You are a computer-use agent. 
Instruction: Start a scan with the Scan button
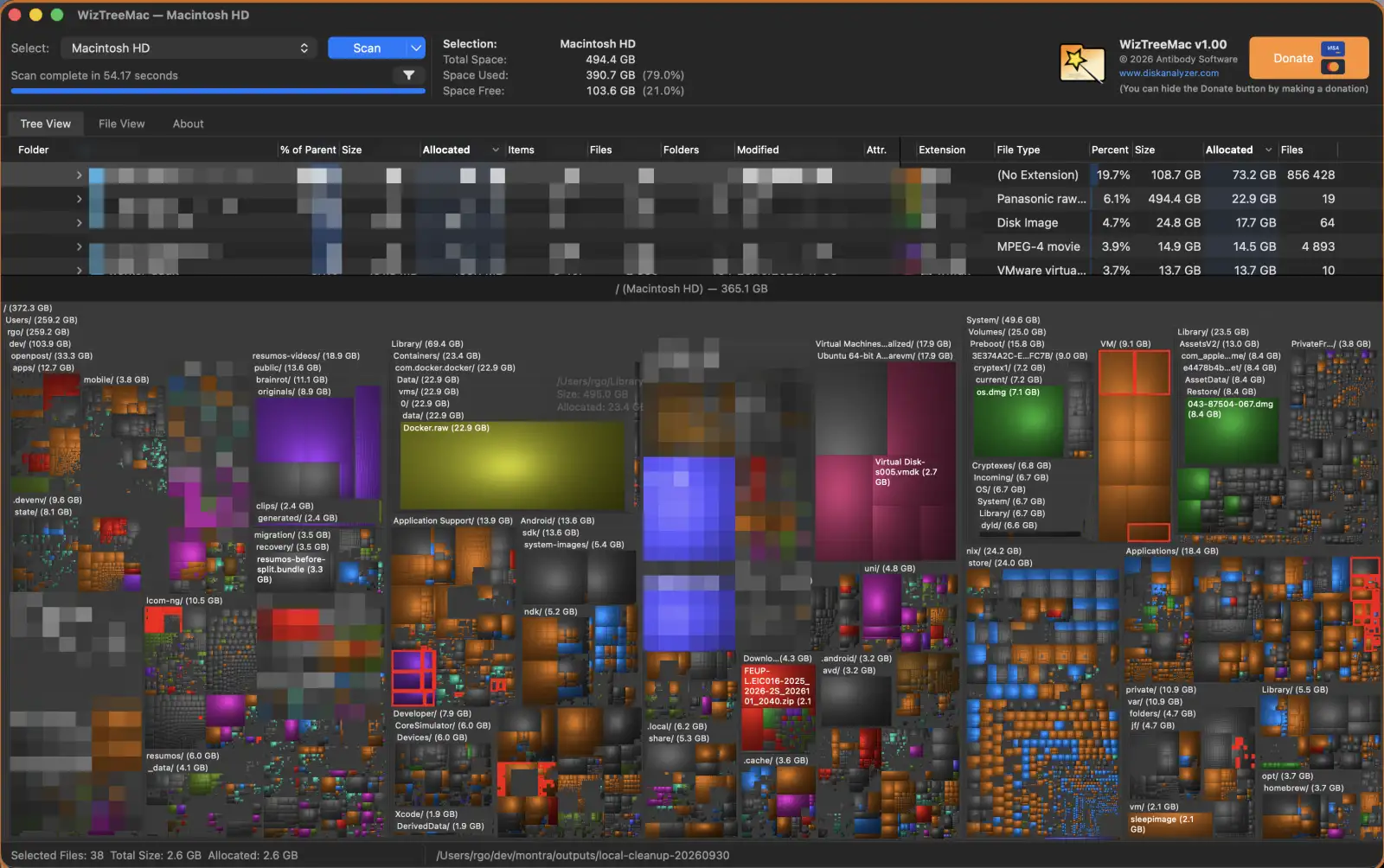tap(367, 48)
